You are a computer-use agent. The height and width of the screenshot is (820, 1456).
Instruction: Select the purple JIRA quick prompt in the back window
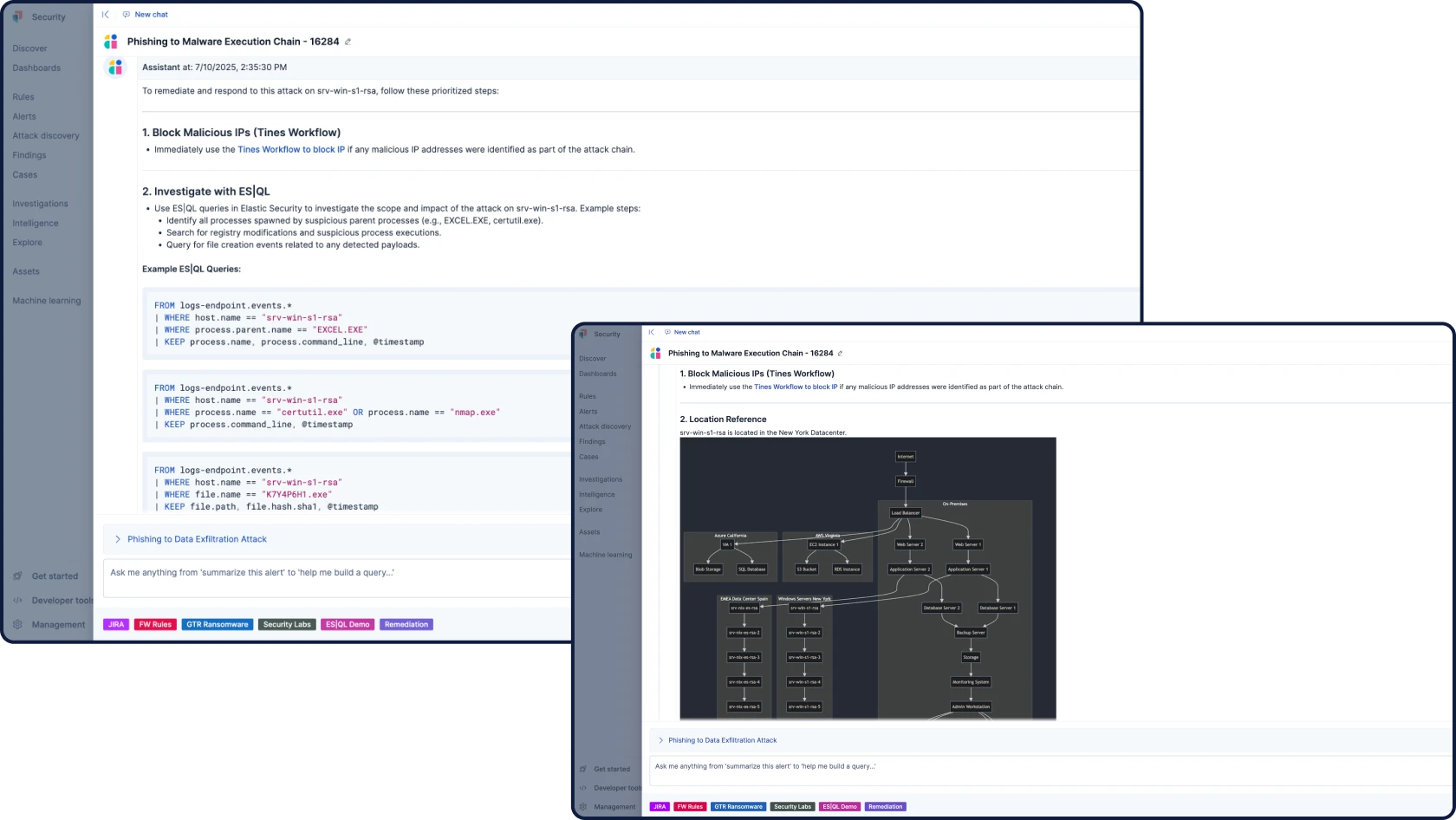(x=116, y=625)
